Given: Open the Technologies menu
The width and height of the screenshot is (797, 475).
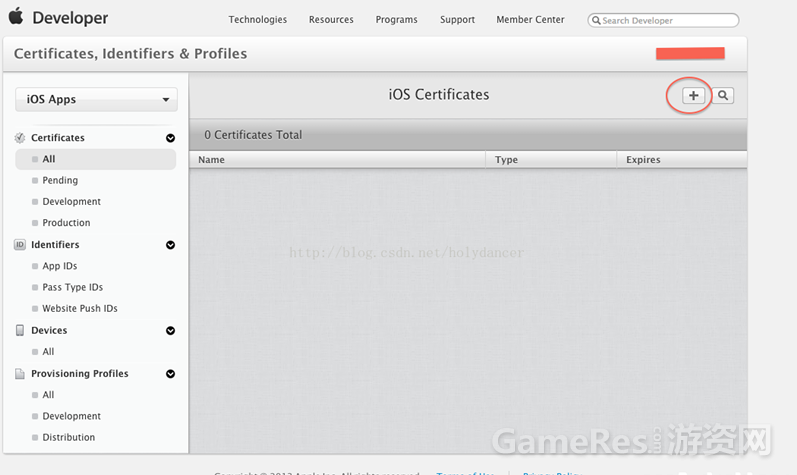Looking at the screenshot, I should pos(258,19).
